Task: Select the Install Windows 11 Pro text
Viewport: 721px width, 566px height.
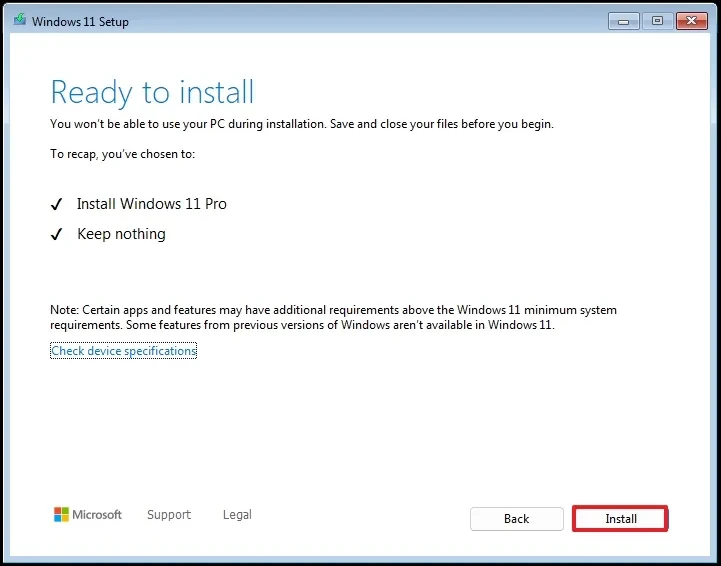Action: click(152, 204)
